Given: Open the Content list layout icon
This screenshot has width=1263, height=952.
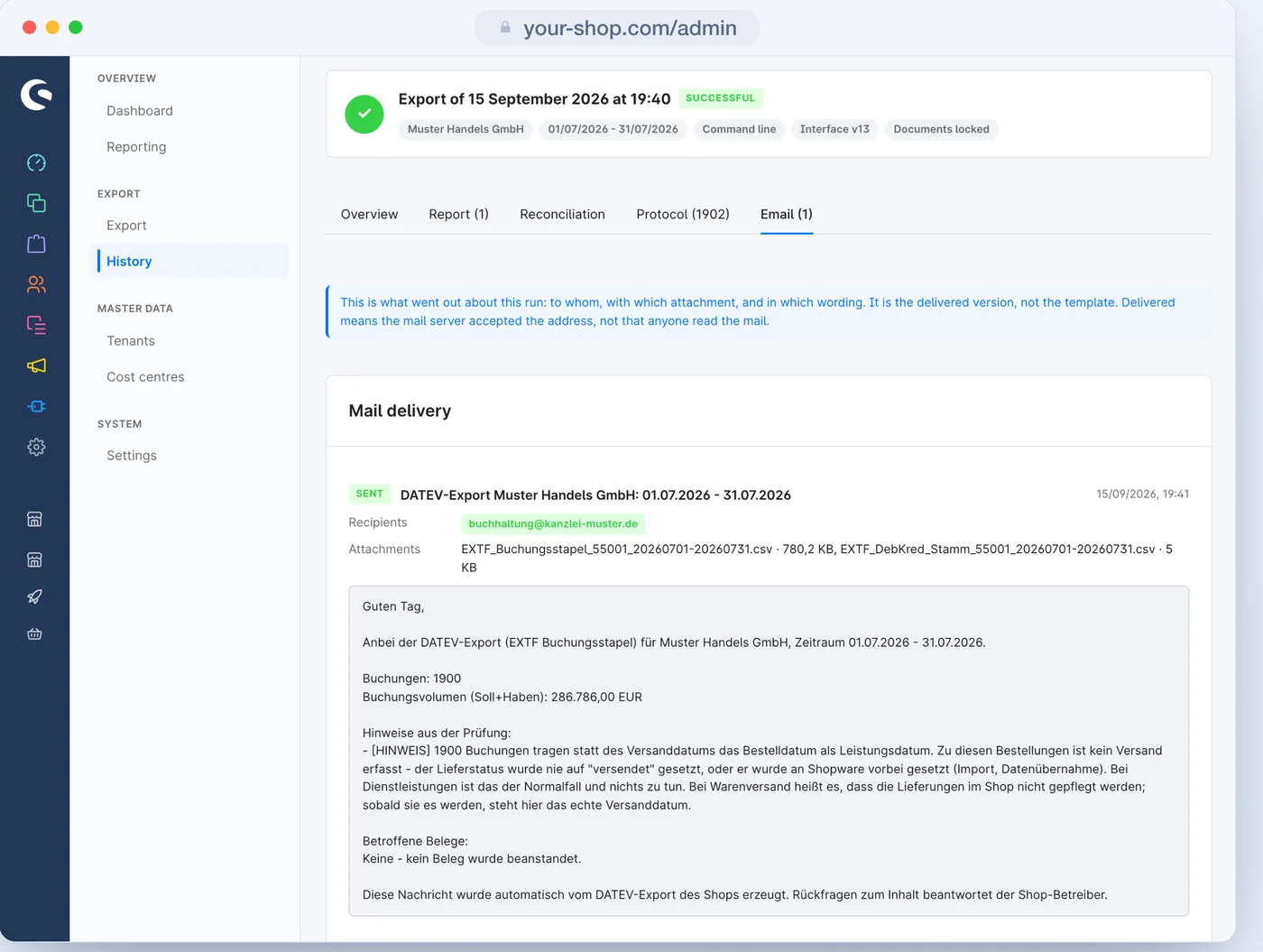Looking at the screenshot, I should pyautogui.click(x=36, y=325).
